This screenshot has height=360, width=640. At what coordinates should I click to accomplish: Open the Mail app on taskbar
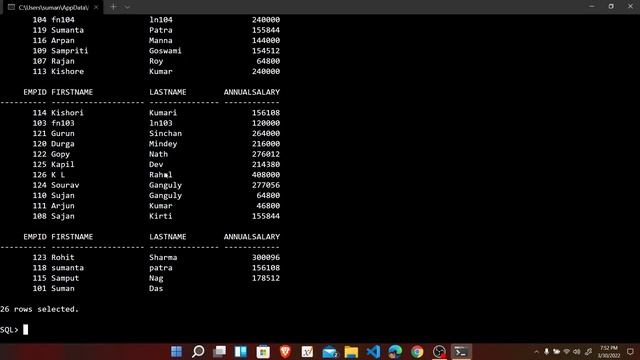(x=329, y=351)
